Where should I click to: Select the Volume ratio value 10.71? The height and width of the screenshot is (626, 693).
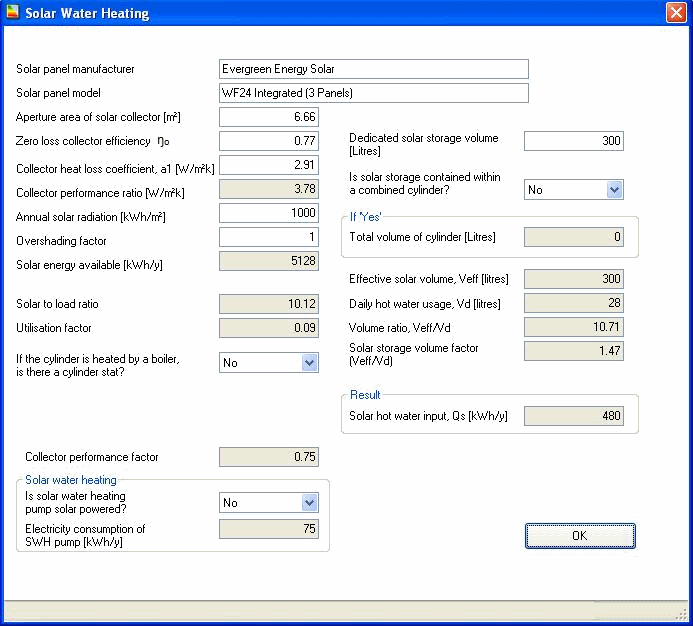[574, 327]
